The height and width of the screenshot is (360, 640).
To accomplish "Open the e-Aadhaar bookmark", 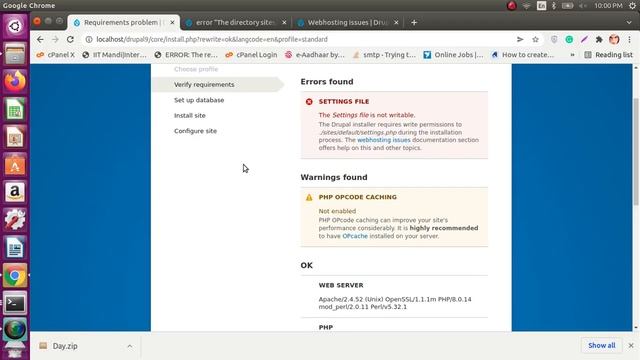I will [315, 55].
